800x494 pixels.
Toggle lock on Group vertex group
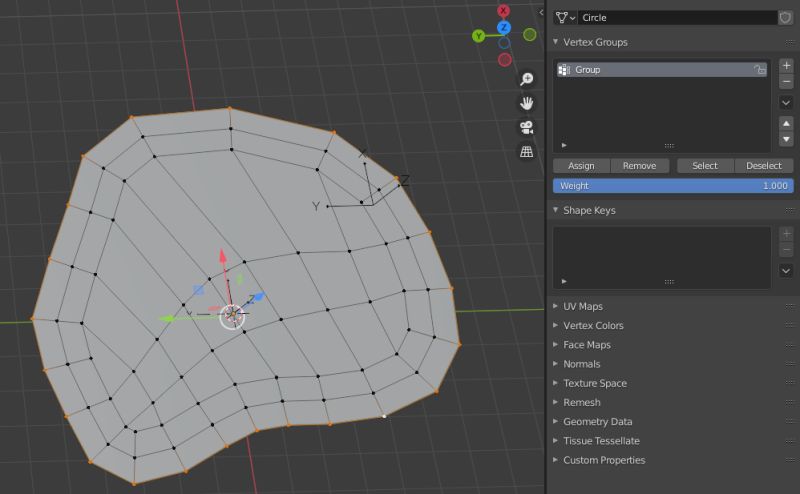pyautogui.click(x=760, y=70)
